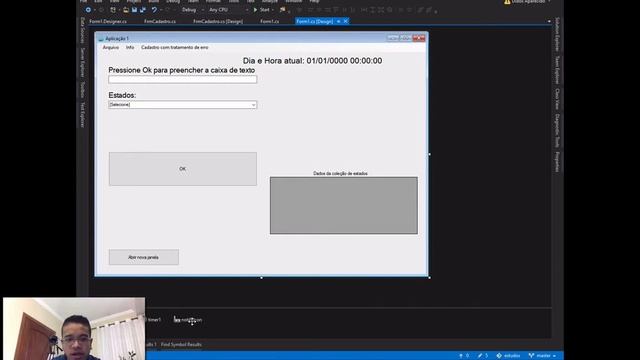Open the Any CPU platform dropdown
The height and width of the screenshot is (360, 640).
click(x=229, y=10)
